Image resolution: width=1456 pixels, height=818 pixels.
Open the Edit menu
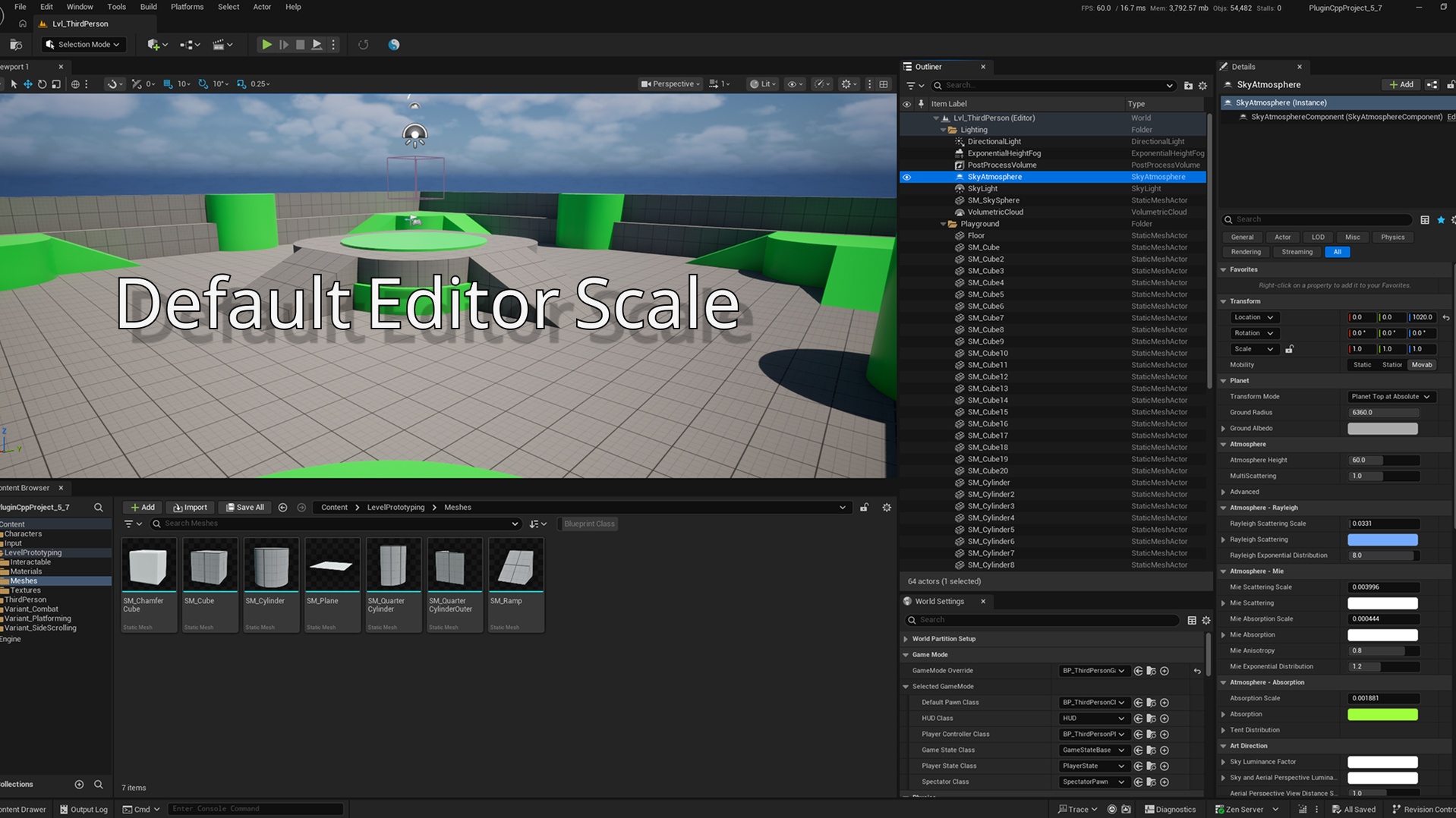tap(46, 7)
